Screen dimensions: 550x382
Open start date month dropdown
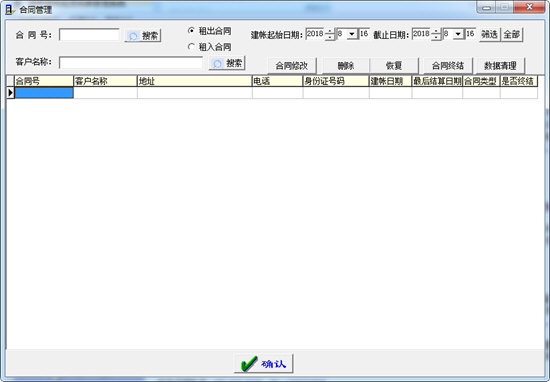pos(352,34)
